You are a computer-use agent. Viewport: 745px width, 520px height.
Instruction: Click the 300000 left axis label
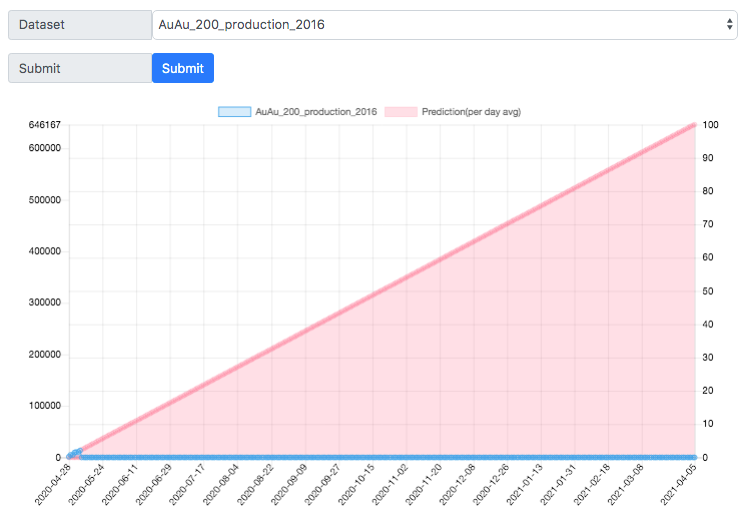point(45,302)
